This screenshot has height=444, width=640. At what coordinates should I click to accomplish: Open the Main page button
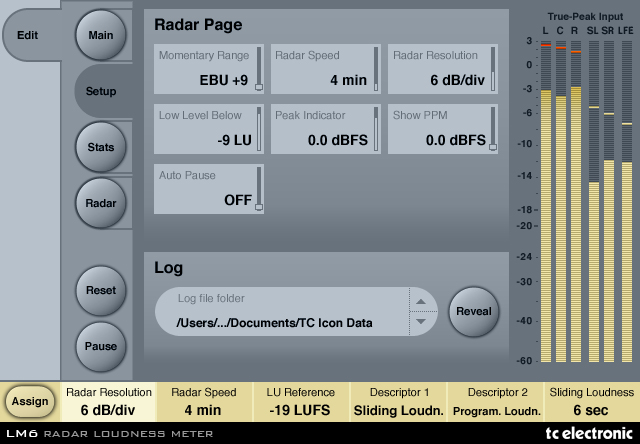[100, 35]
